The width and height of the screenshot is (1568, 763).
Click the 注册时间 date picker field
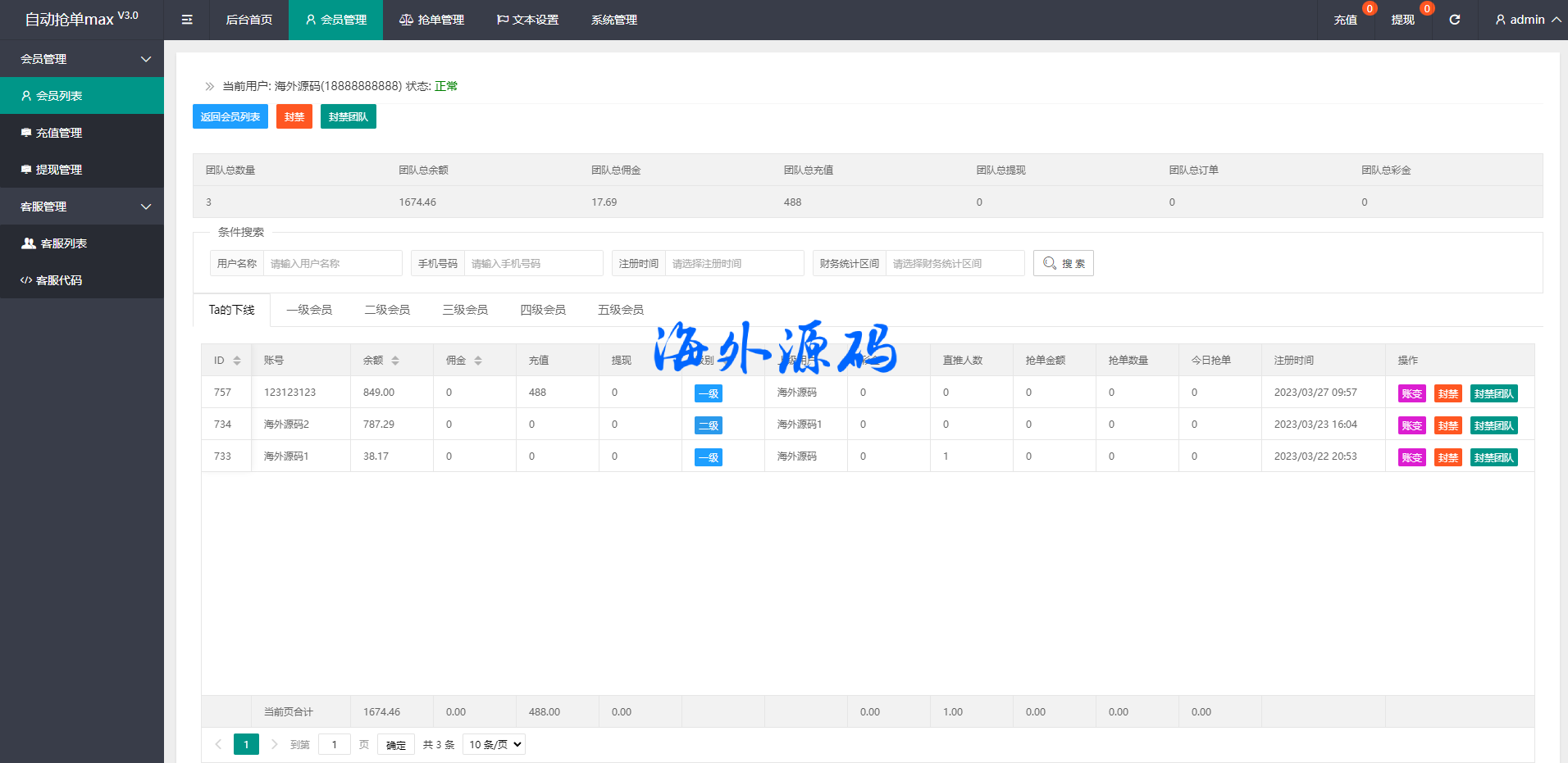(734, 263)
